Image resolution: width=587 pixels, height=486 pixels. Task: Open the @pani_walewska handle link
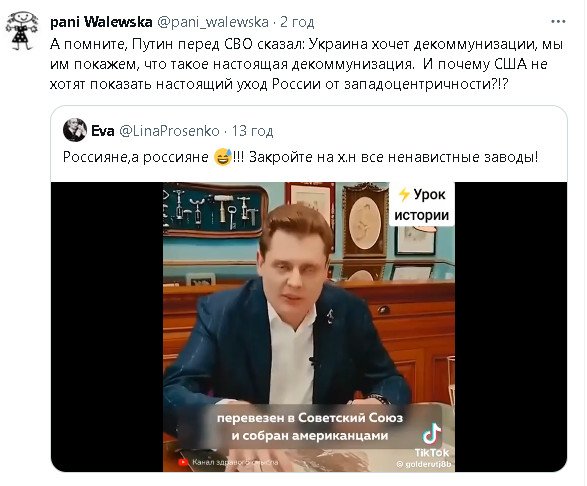point(213,22)
